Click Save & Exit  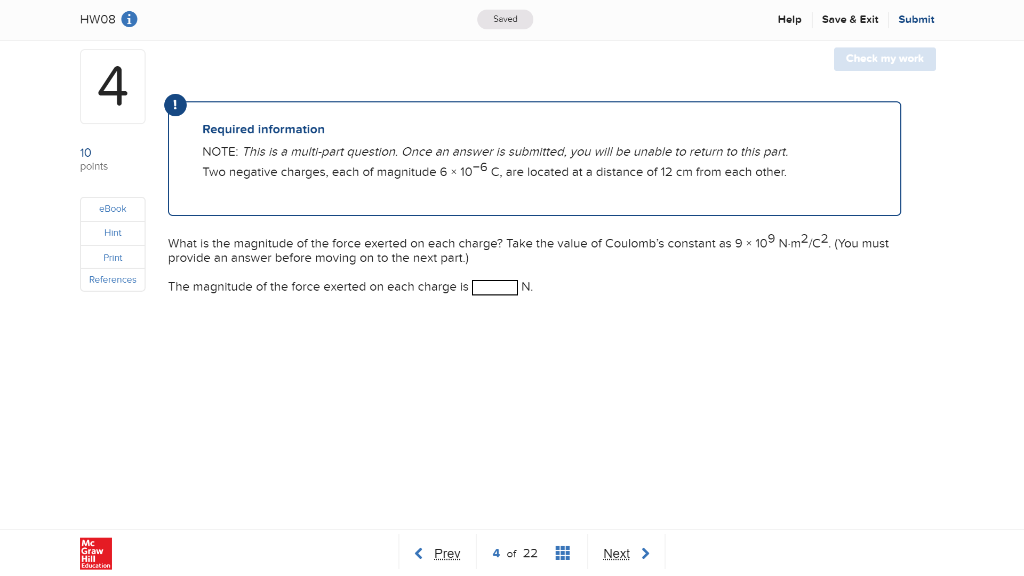coord(850,19)
